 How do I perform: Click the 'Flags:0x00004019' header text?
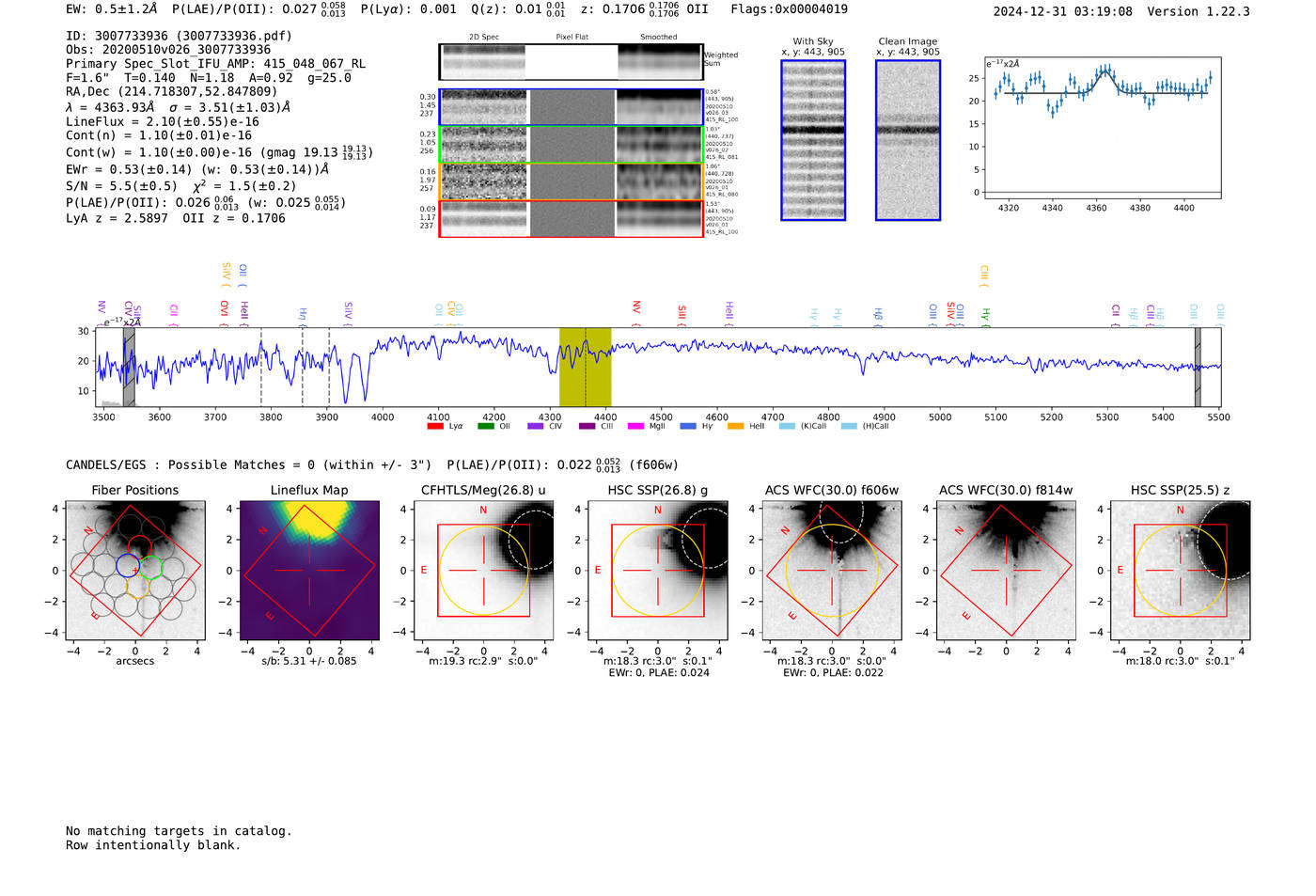[x=789, y=9]
